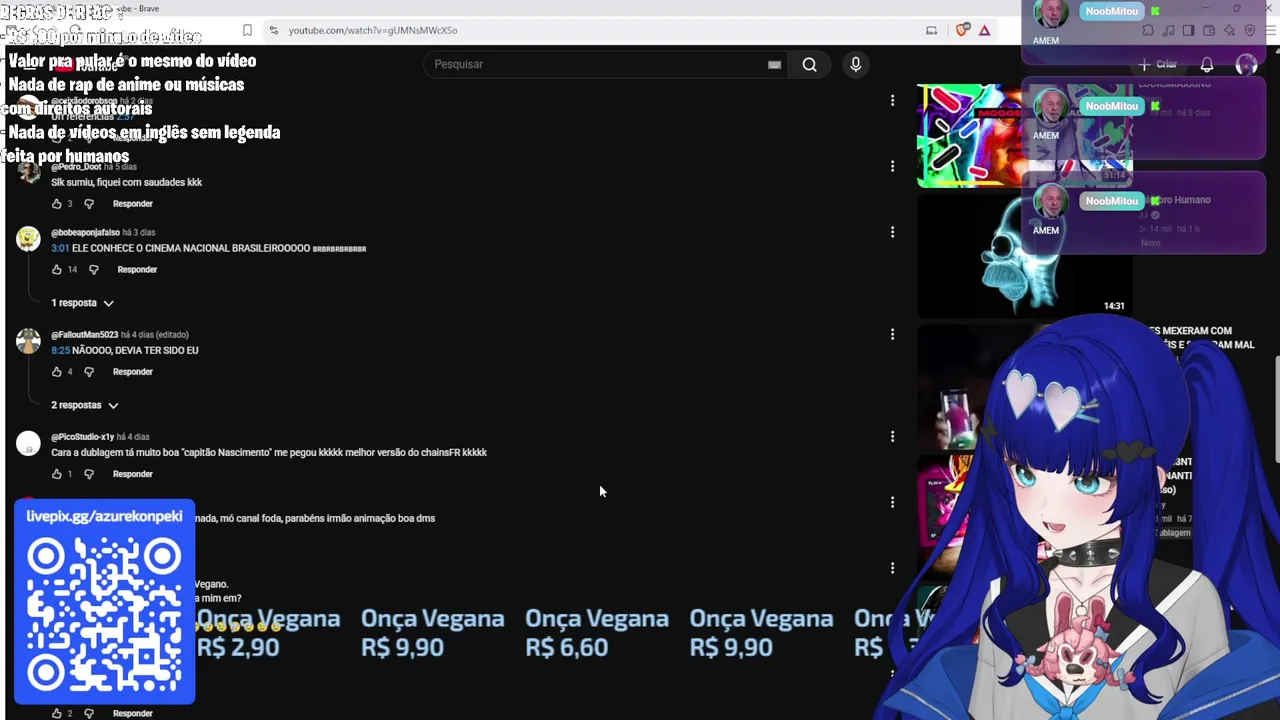
Task: Select the youtube.com URL in address bar
Action: click(x=373, y=30)
